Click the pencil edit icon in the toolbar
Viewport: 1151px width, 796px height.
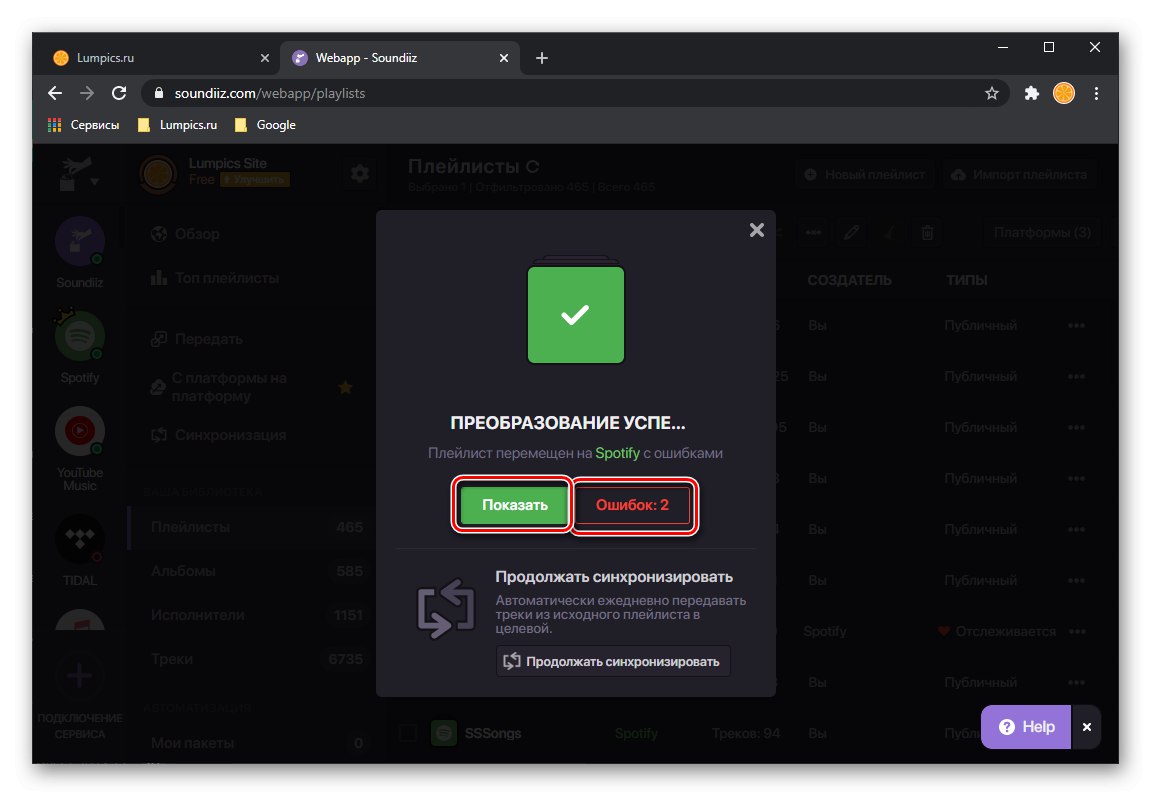[x=852, y=233]
